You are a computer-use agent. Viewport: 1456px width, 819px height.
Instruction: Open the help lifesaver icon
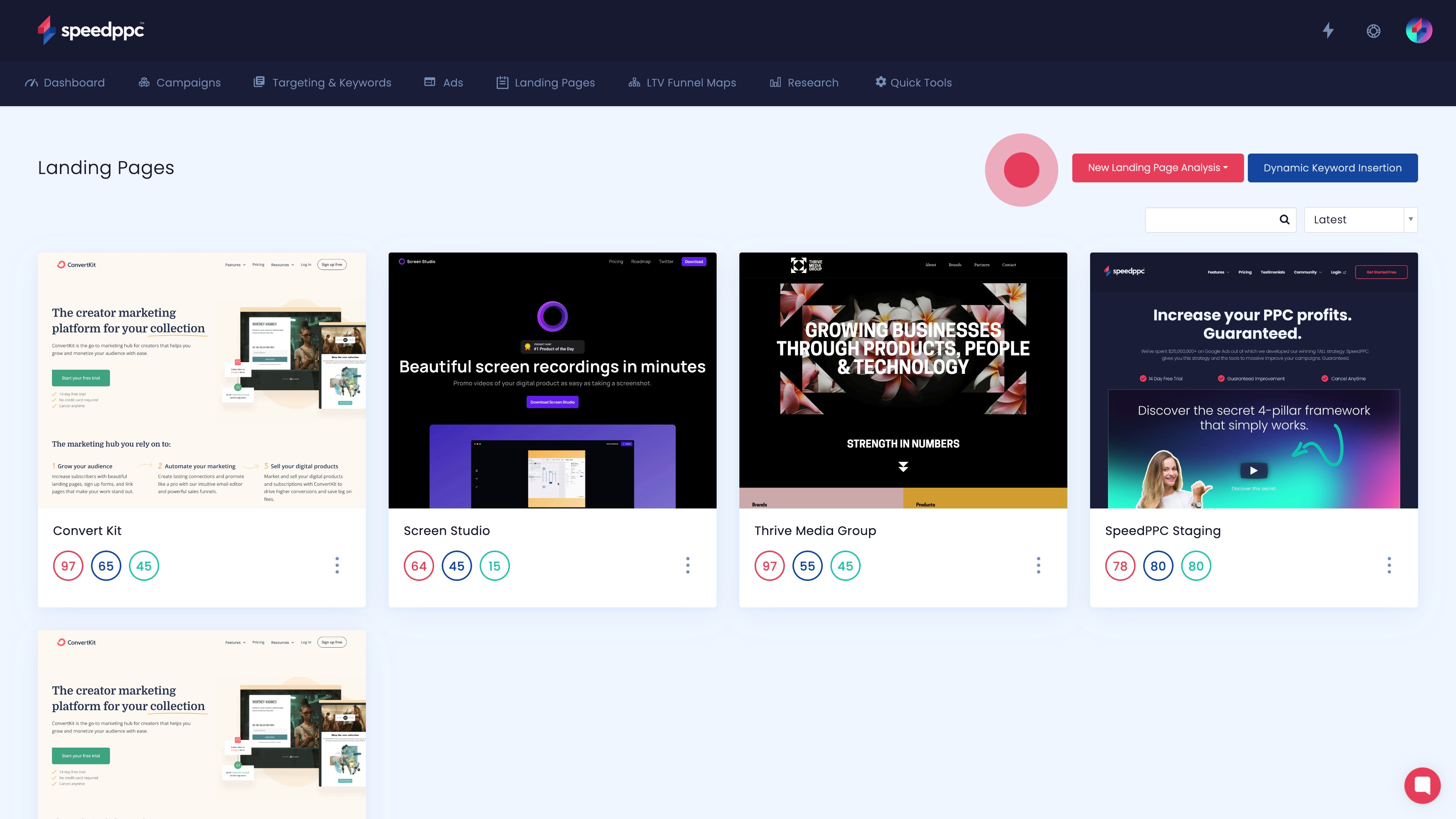[1373, 31]
